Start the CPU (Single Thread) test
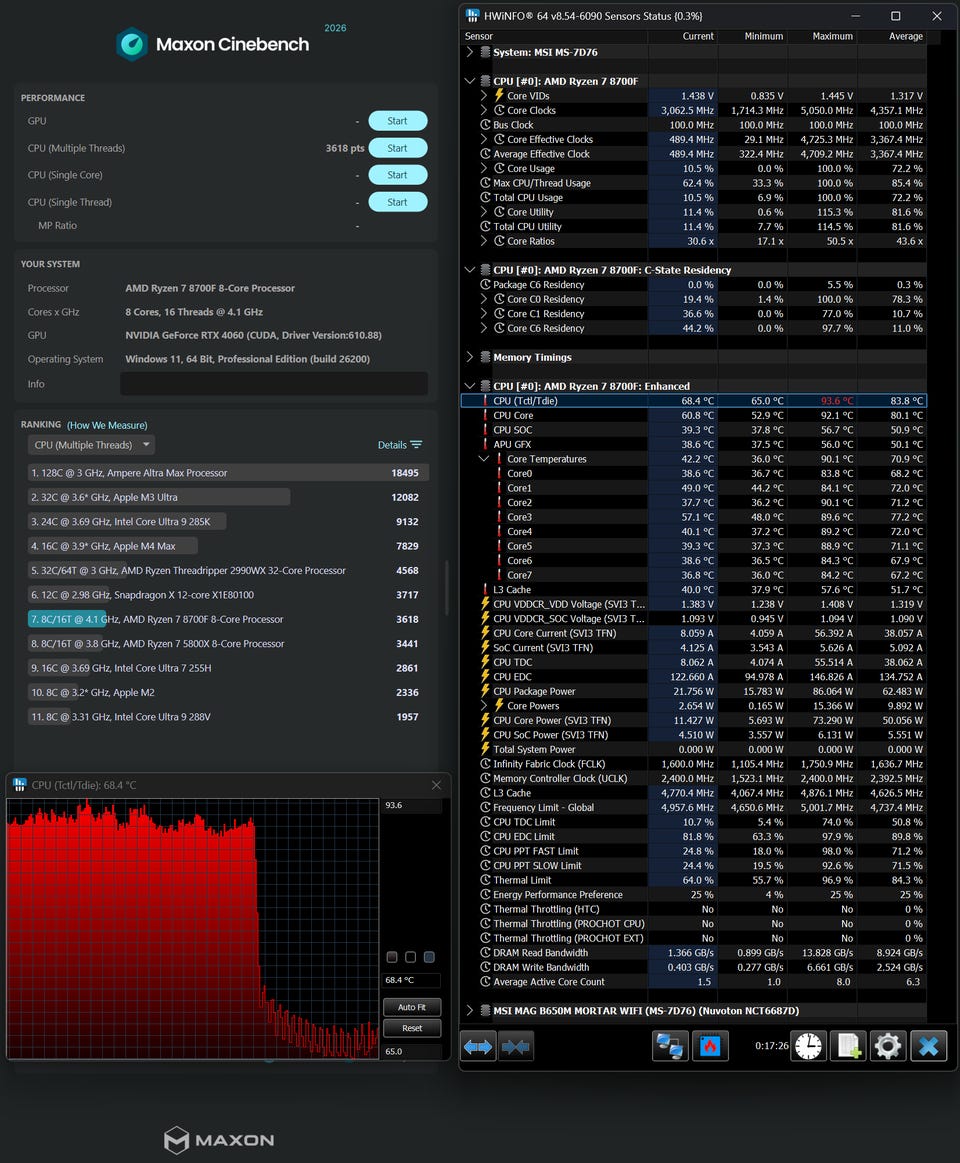This screenshot has height=1163, width=960. pyautogui.click(x=398, y=202)
